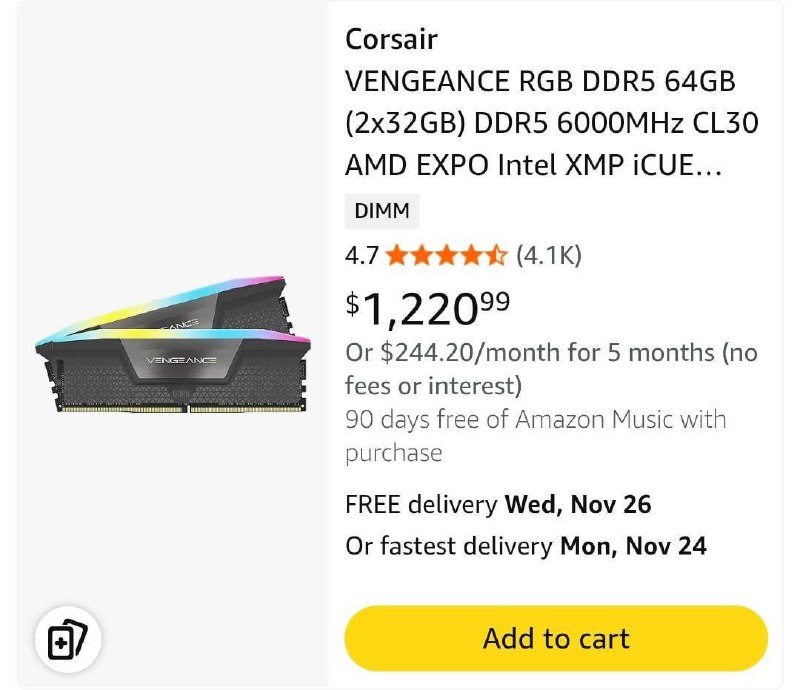
Task: Click the middle rating star
Action: click(447, 256)
